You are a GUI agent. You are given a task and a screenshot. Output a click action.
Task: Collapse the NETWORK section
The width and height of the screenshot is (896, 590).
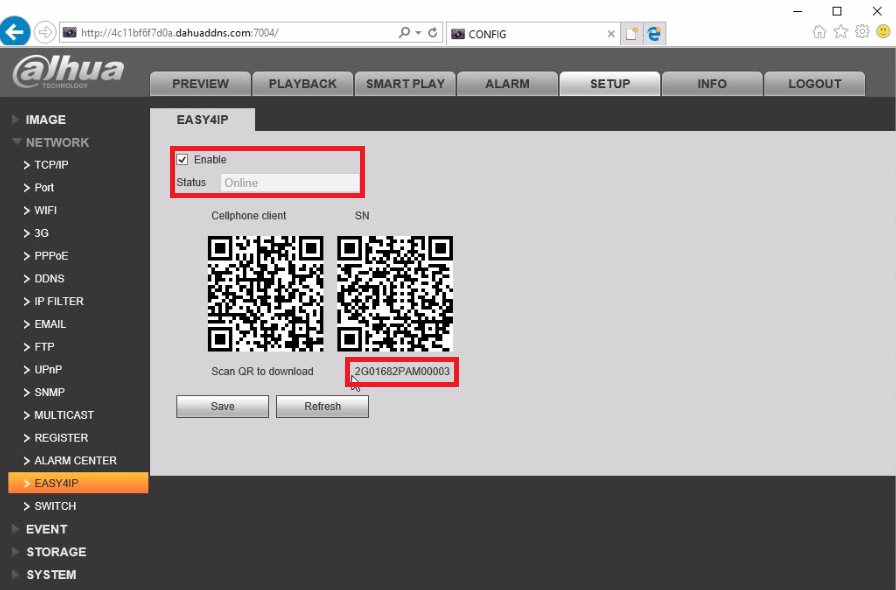[57, 142]
